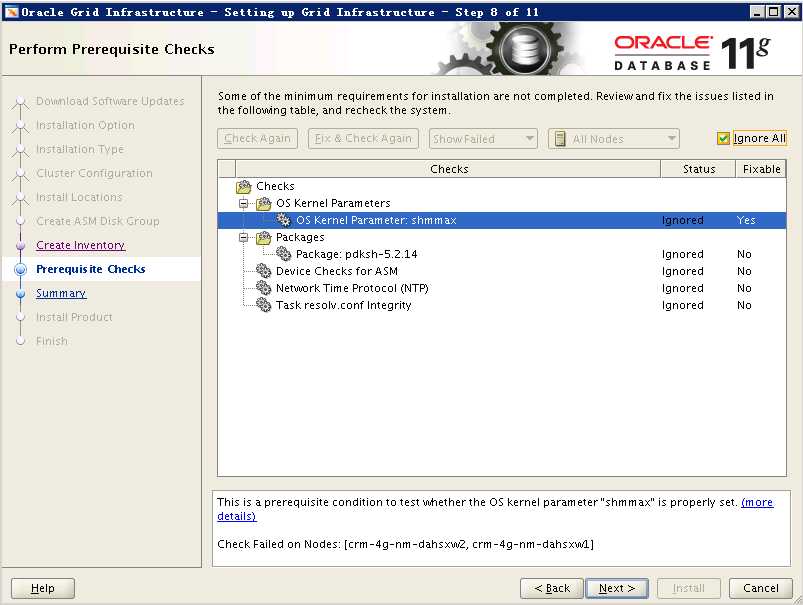803x605 pixels.
Task: Click the Next button
Action: pos(617,589)
